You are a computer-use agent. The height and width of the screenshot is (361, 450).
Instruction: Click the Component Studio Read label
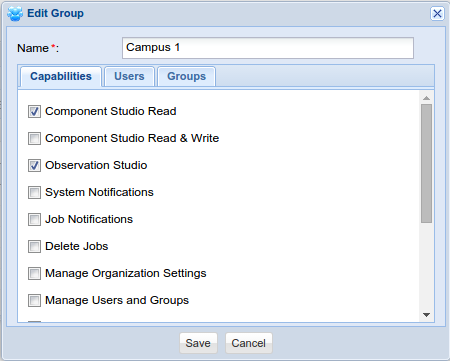pos(111,111)
